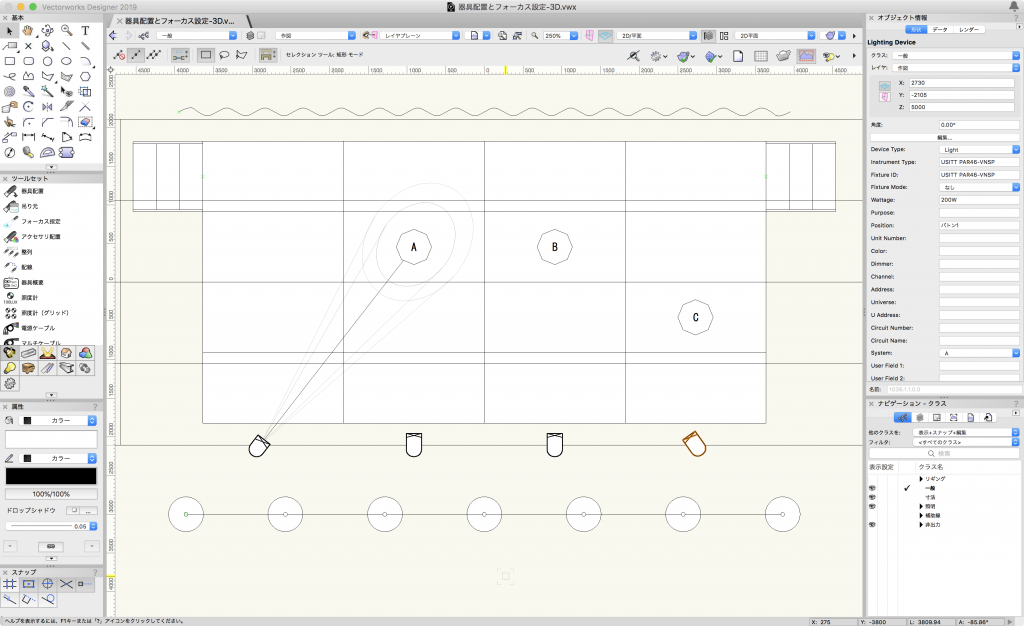Open the Device Type dropdown
Screen dimensions: 1024x626
point(979,149)
